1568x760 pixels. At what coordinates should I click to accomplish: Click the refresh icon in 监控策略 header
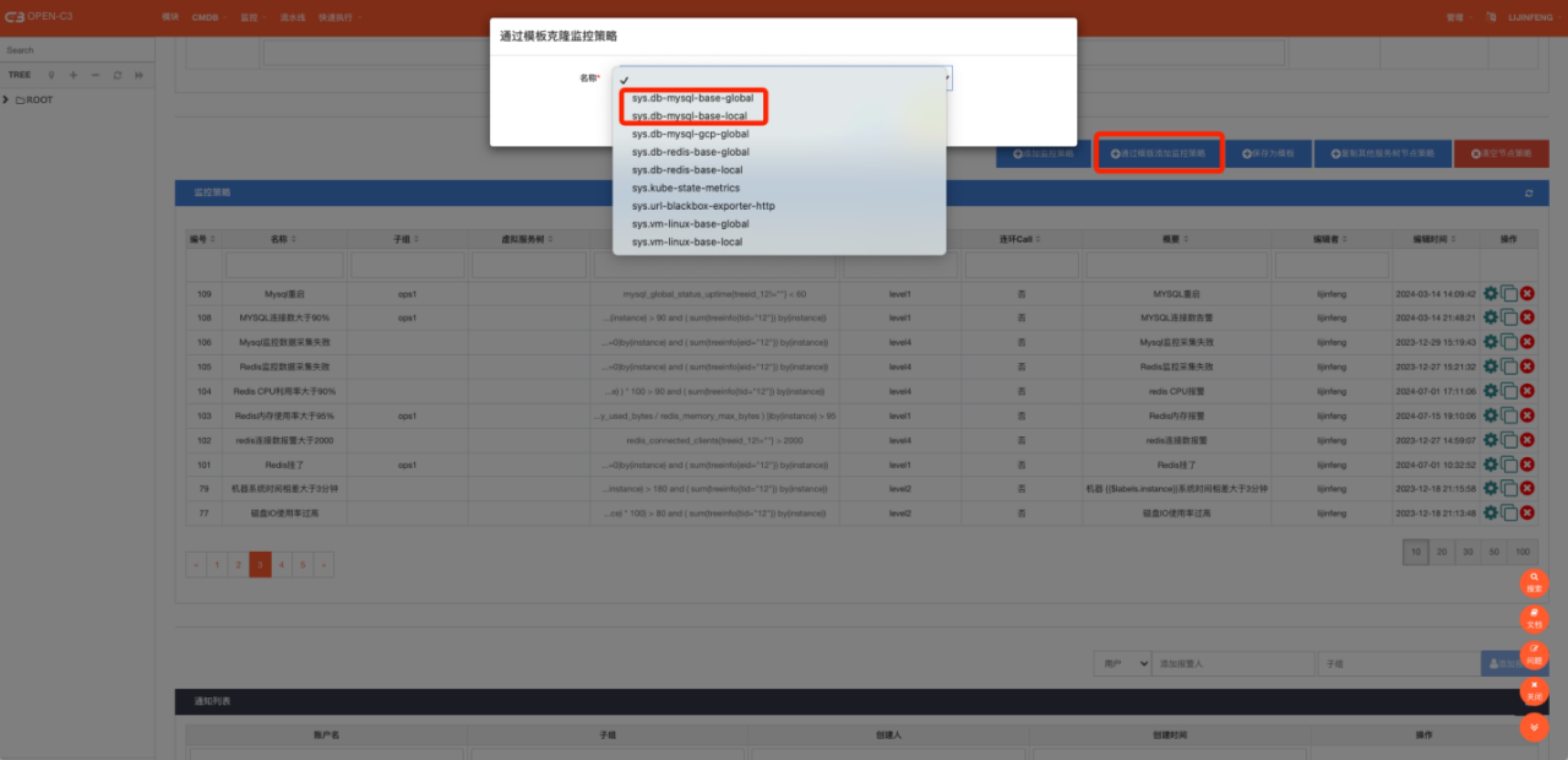click(x=1528, y=193)
